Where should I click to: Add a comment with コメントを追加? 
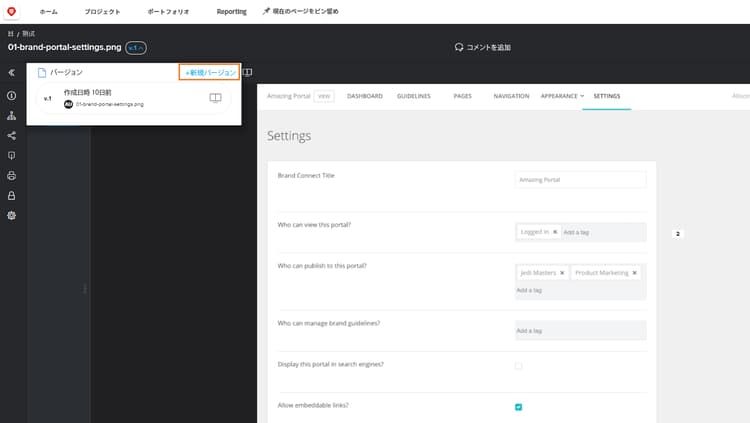[x=483, y=47]
